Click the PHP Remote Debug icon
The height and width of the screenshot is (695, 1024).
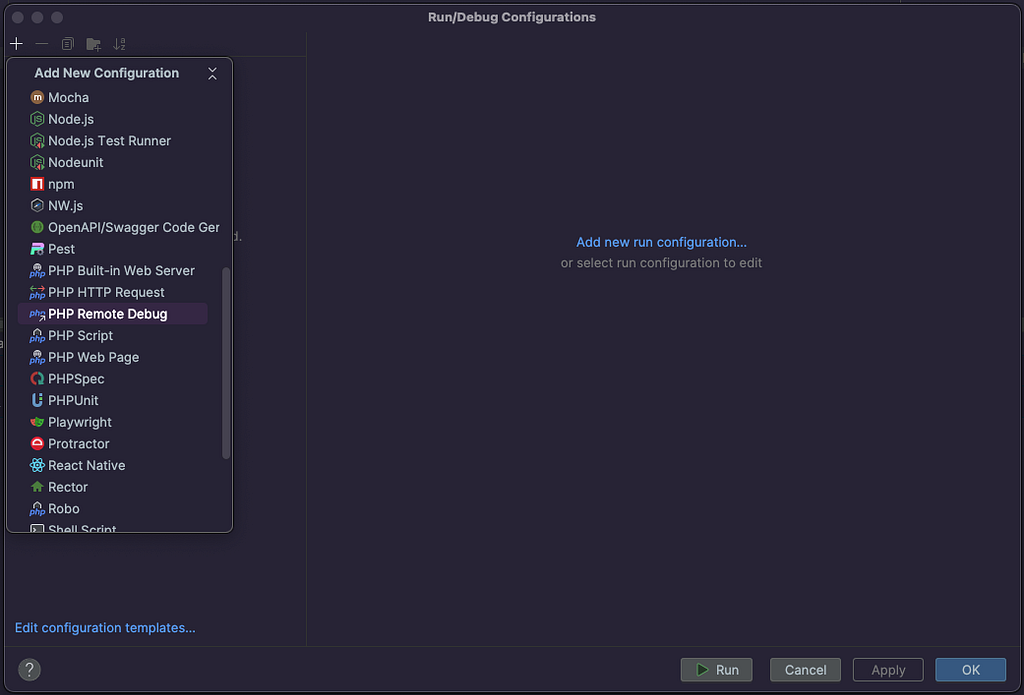point(37,314)
